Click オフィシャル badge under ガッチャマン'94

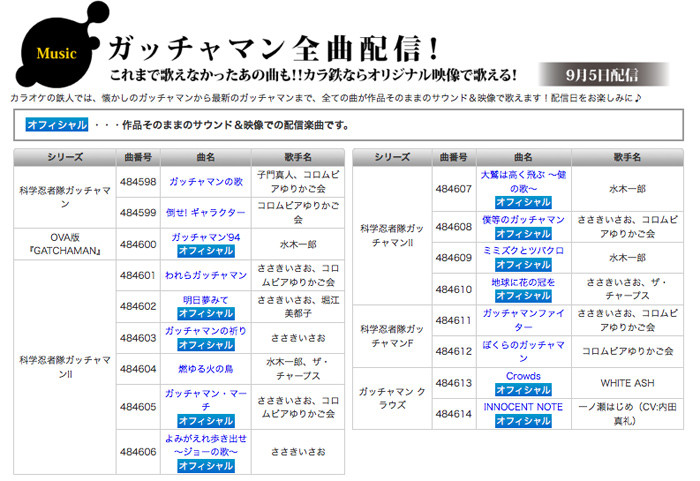click(206, 251)
